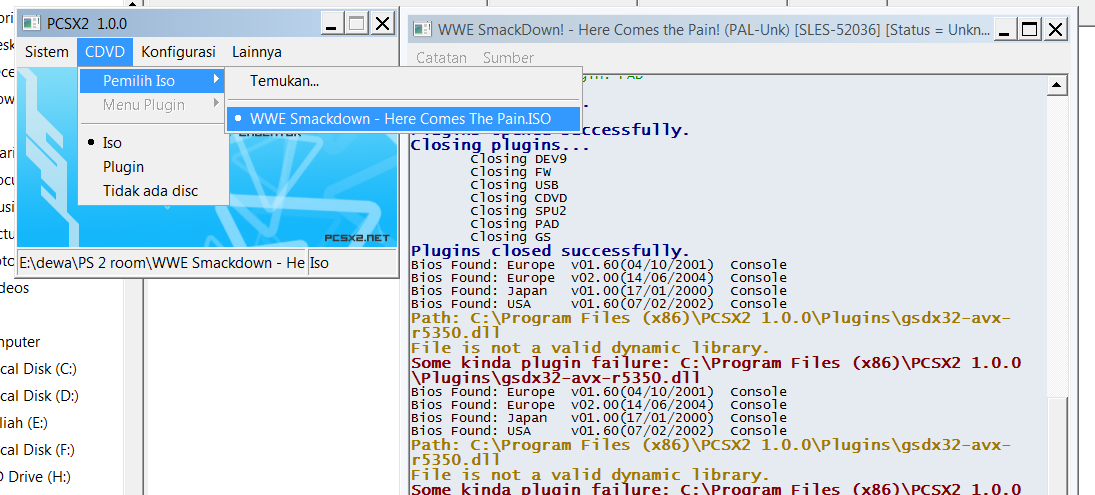Open the Drive (H:) entry in sidebar
The width and height of the screenshot is (1095, 495).
click(x=36, y=477)
